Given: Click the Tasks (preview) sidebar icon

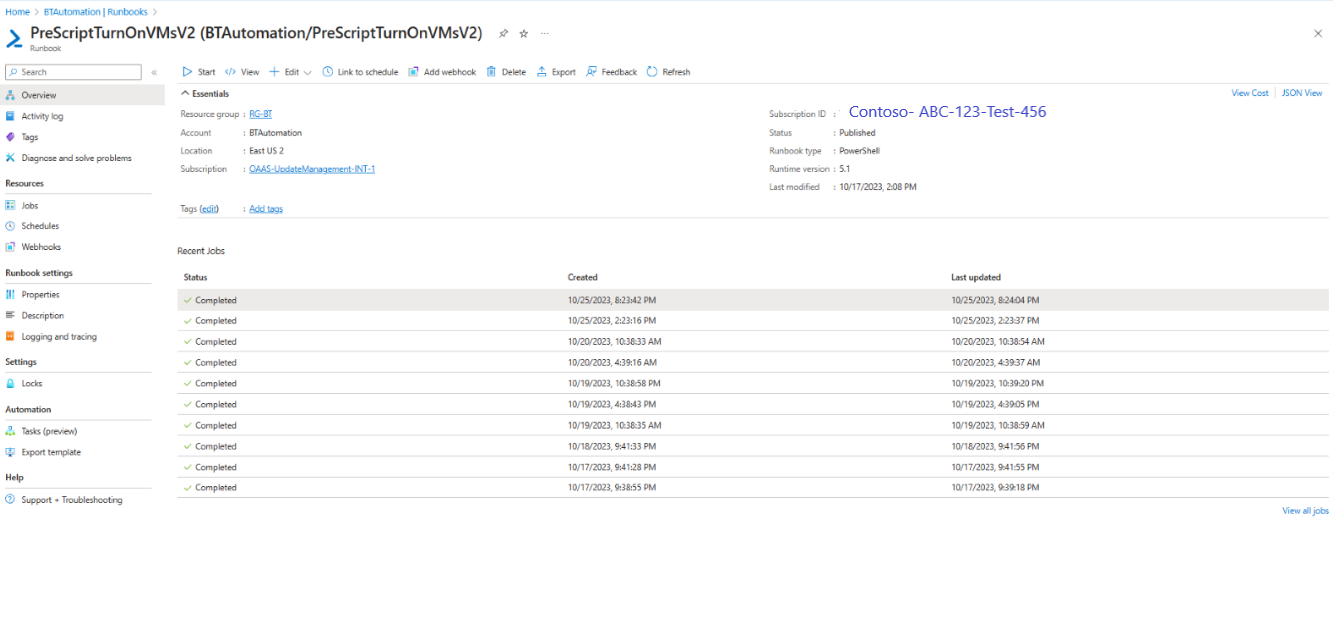Looking at the screenshot, I should [x=11, y=431].
